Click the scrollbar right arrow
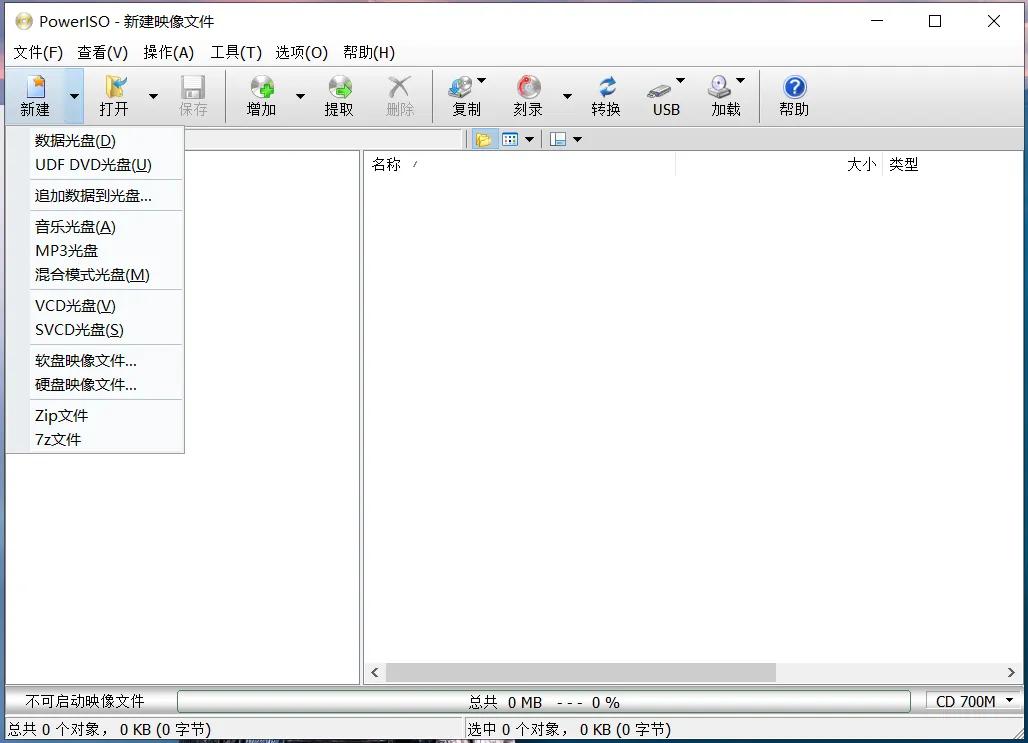 (1010, 672)
